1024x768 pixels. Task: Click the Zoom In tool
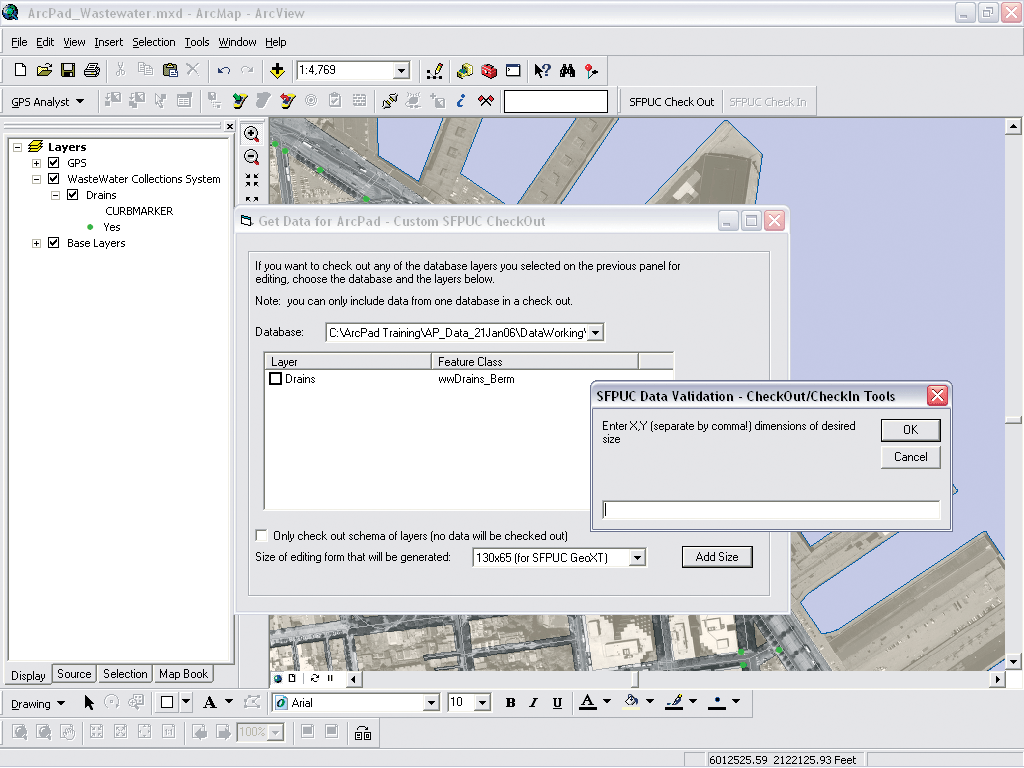click(252, 134)
